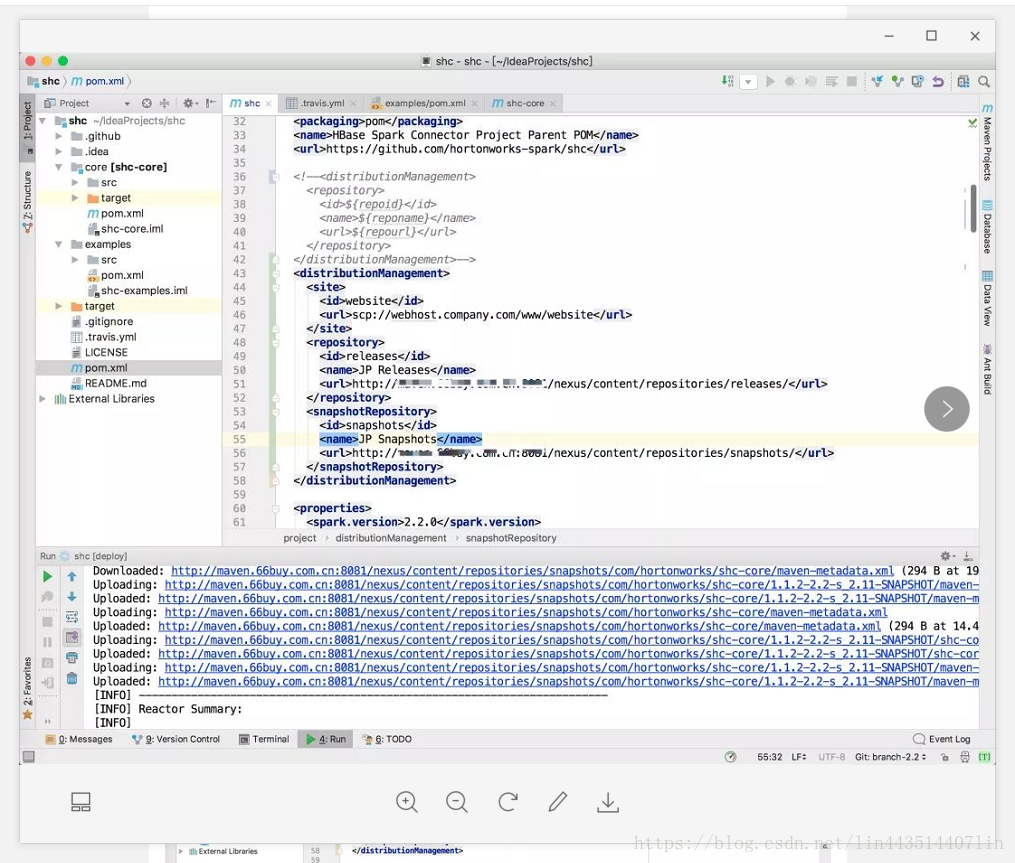Screen dimensions: 1015x863
Task: Zoom out using the image viewer magnifier minus
Action: click(x=457, y=802)
